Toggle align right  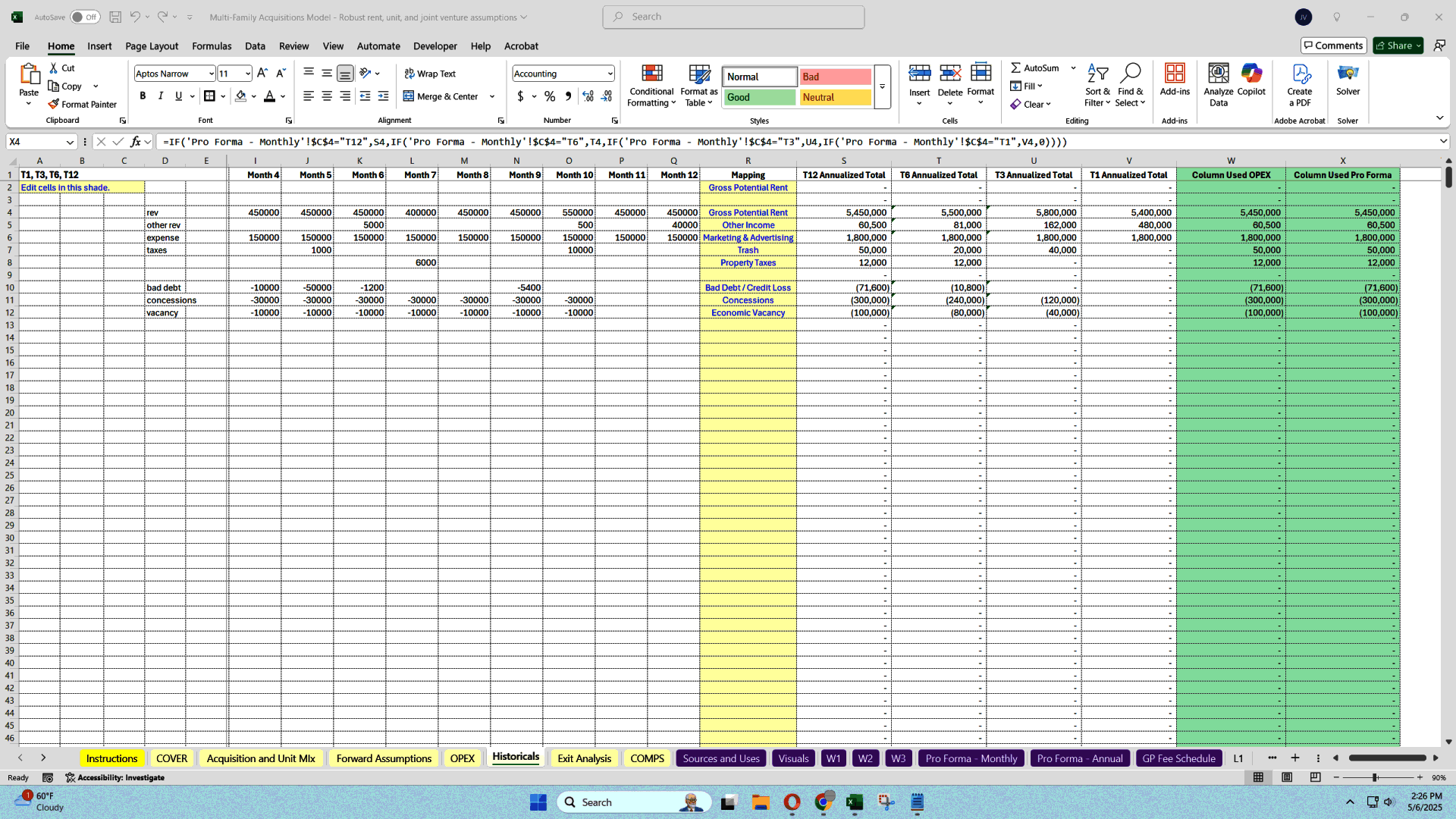(345, 96)
